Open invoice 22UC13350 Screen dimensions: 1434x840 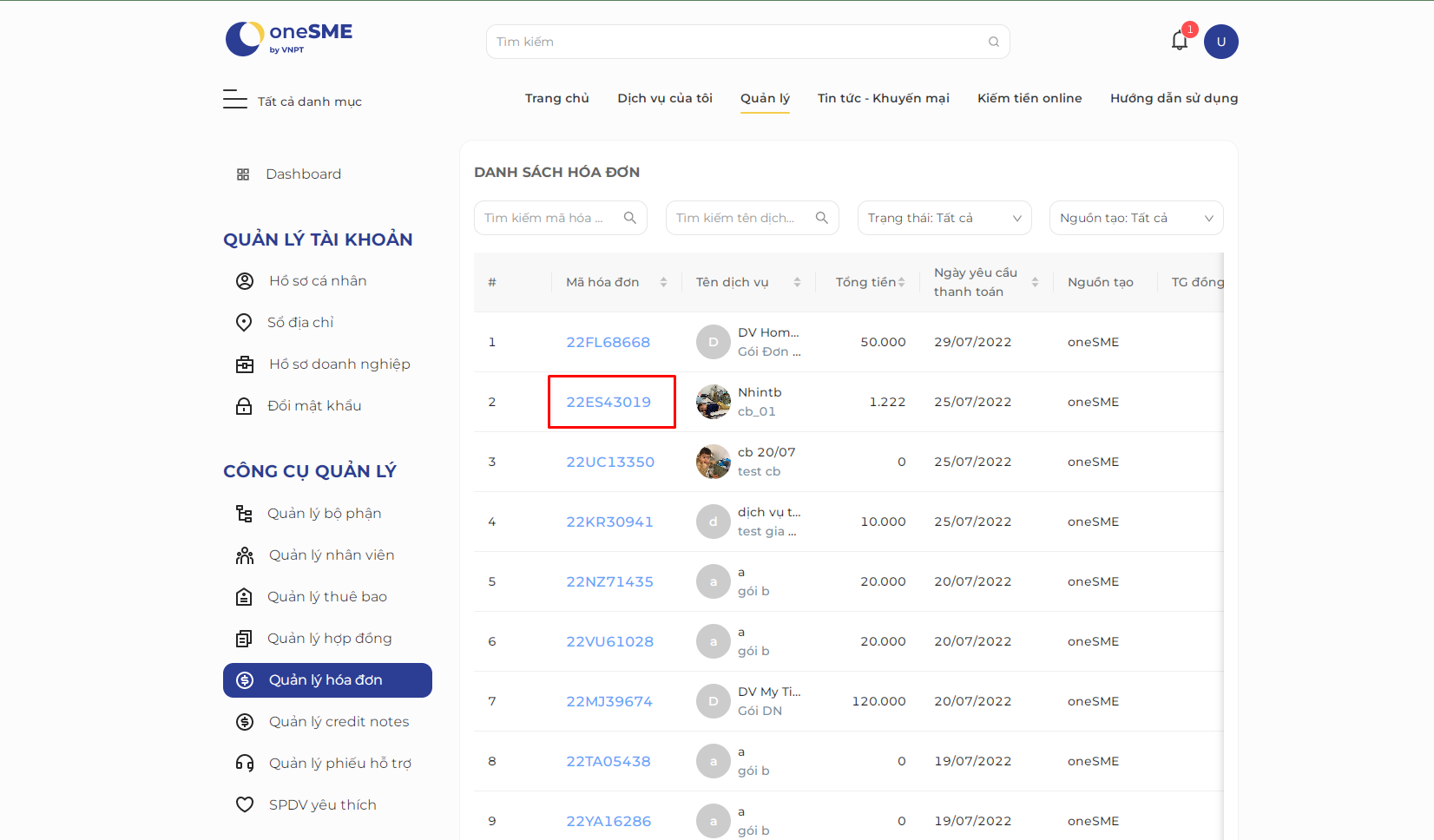coord(610,462)
